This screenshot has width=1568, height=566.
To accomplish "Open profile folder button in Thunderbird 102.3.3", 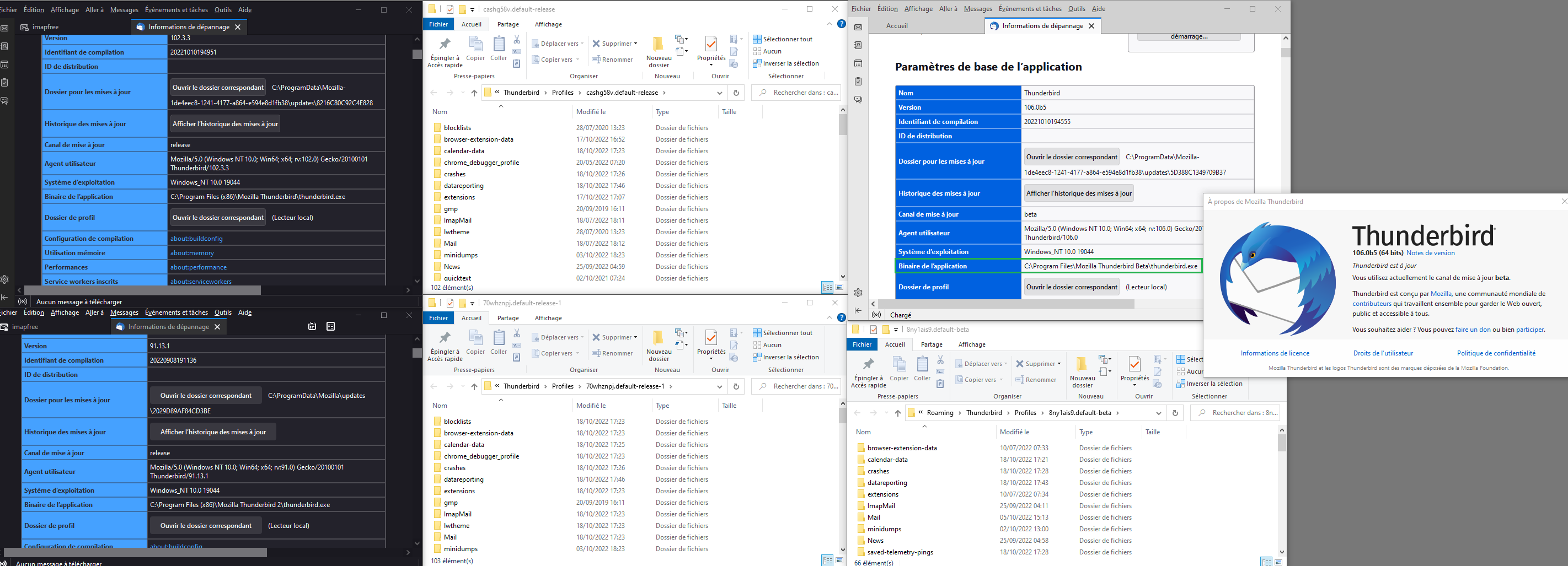I will (218, 218).
